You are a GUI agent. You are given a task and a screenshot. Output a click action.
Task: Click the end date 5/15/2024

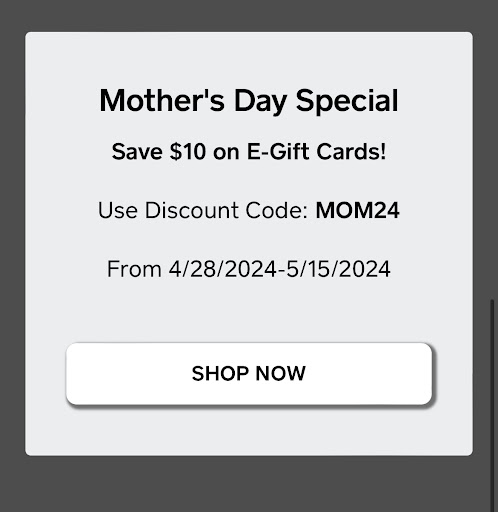(x=338, y=269)
